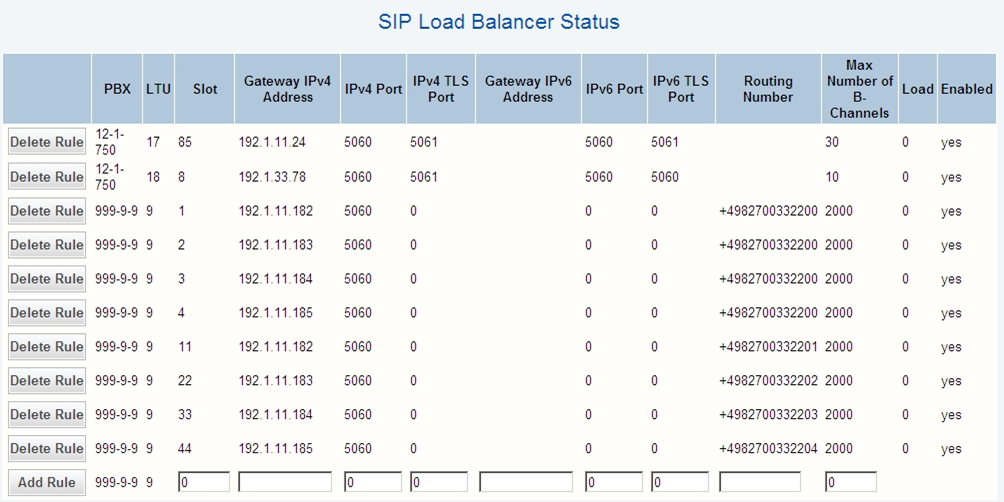Screen dimensions: 1004x502
Task: Click the LTU value 17
Action: click(153, 142)
